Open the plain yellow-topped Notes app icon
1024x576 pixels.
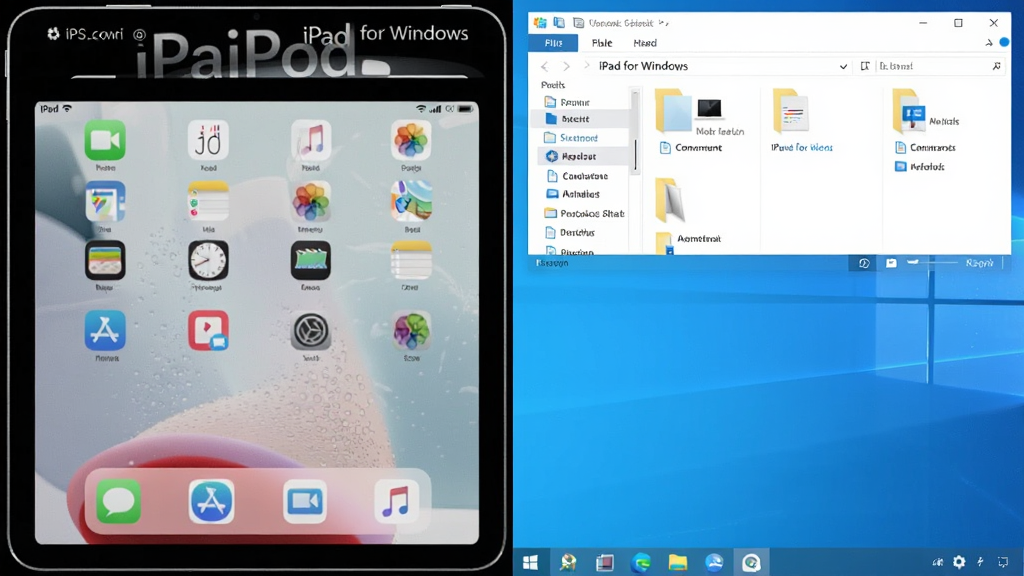tap(411, 260)
